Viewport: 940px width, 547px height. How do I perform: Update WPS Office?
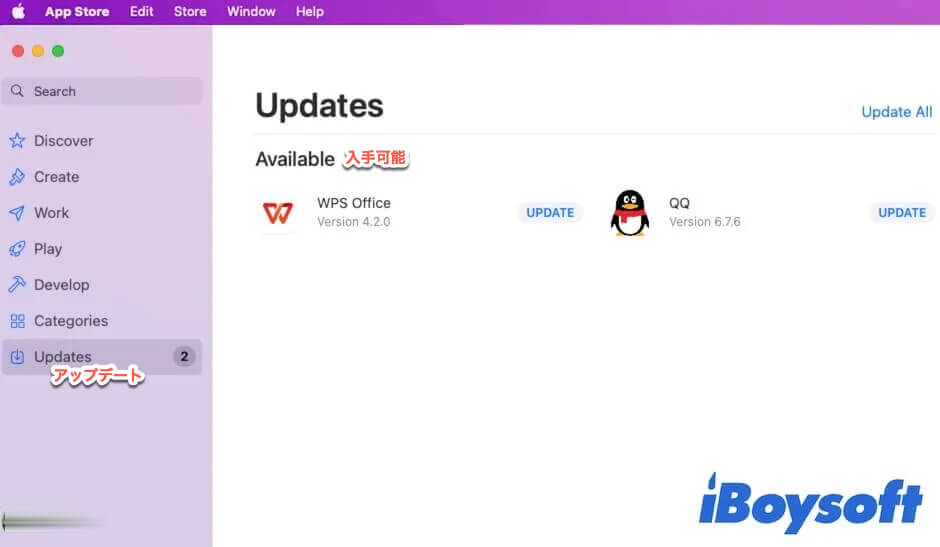tap(550, 213)
